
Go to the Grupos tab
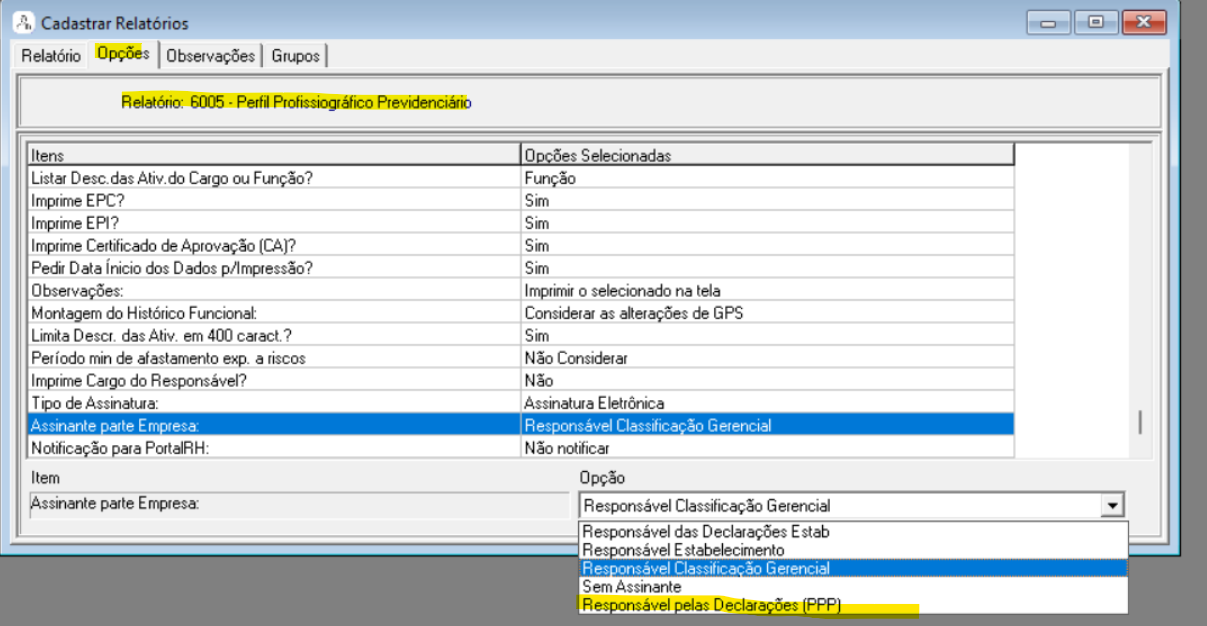295,56
